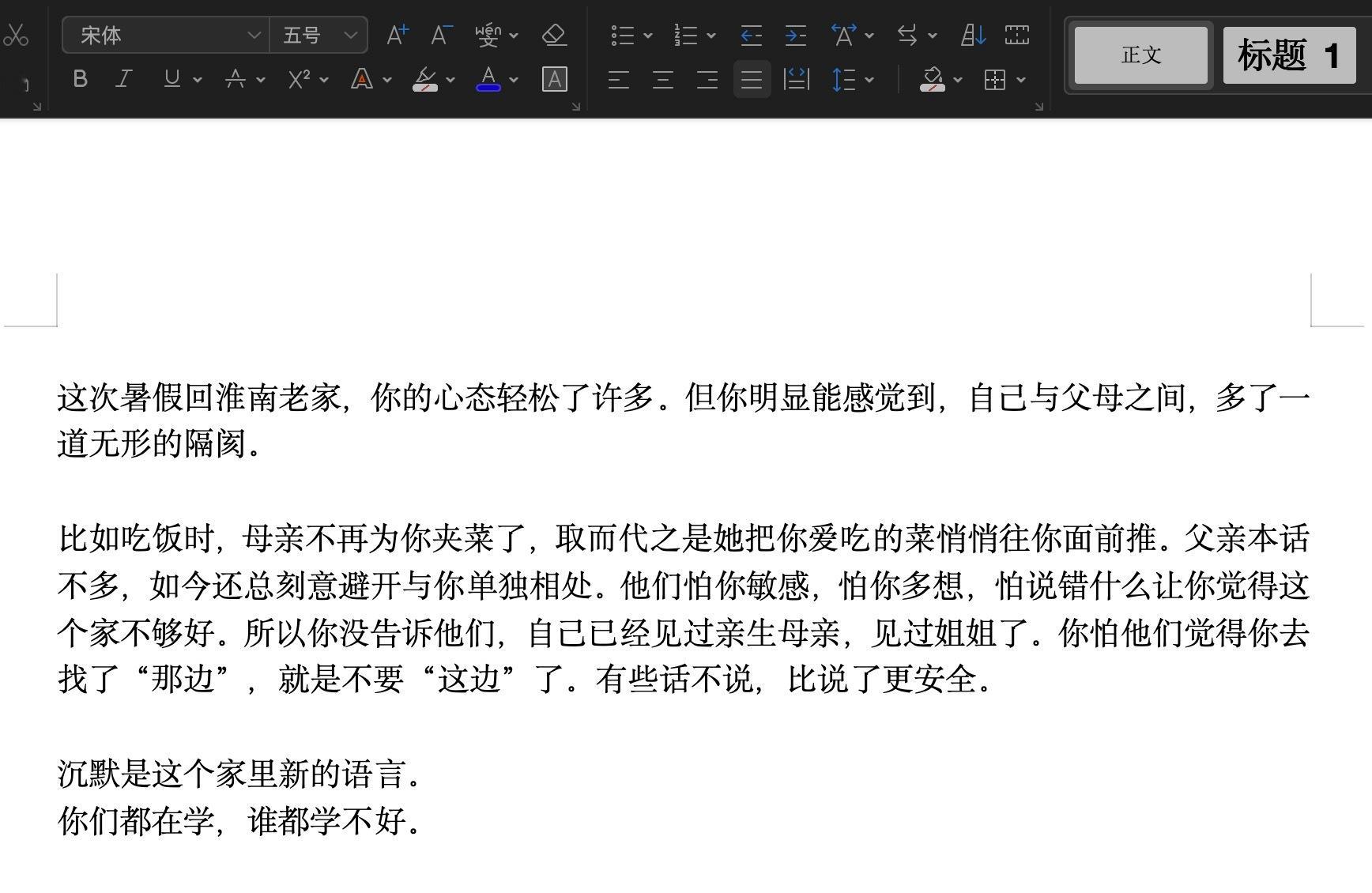Click paragraph starting 这次暑假回淮南老家

click(x=684, y=420)
